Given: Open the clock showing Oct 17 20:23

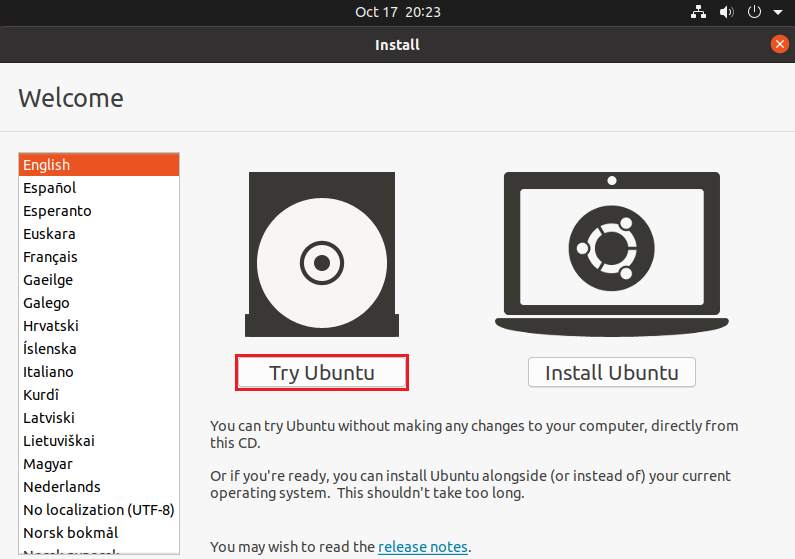Looking at the screenshot, I should (x=397, y=13).
